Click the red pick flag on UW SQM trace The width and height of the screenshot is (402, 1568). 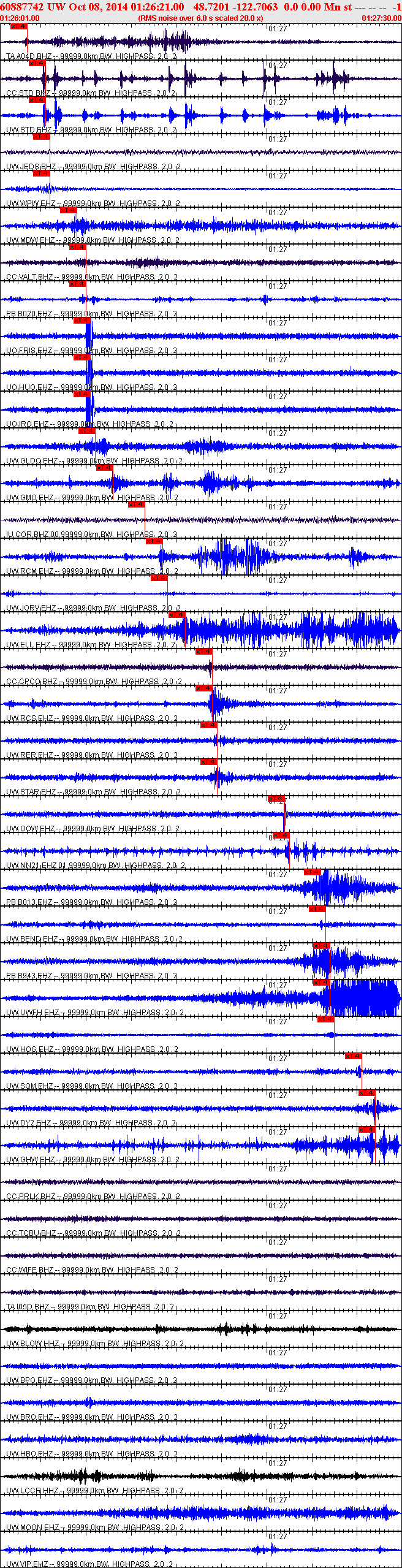(353, 1056)
